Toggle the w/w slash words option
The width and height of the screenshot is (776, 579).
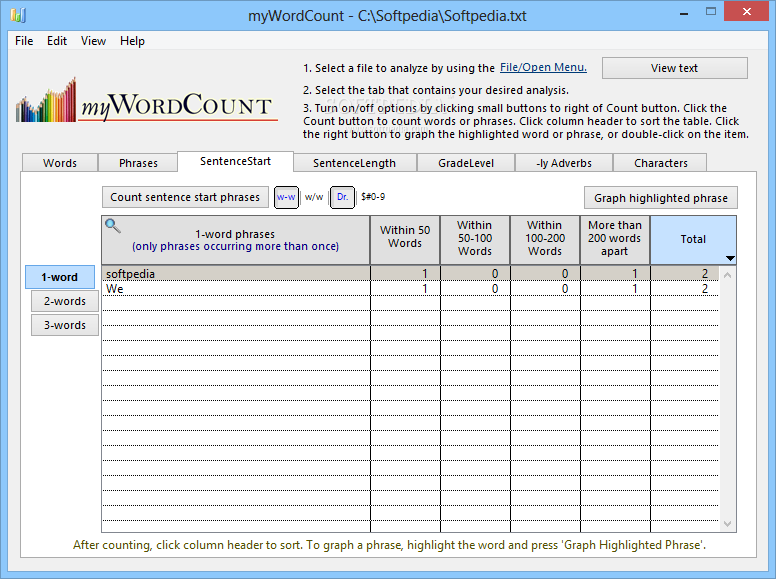pos(314,197)
